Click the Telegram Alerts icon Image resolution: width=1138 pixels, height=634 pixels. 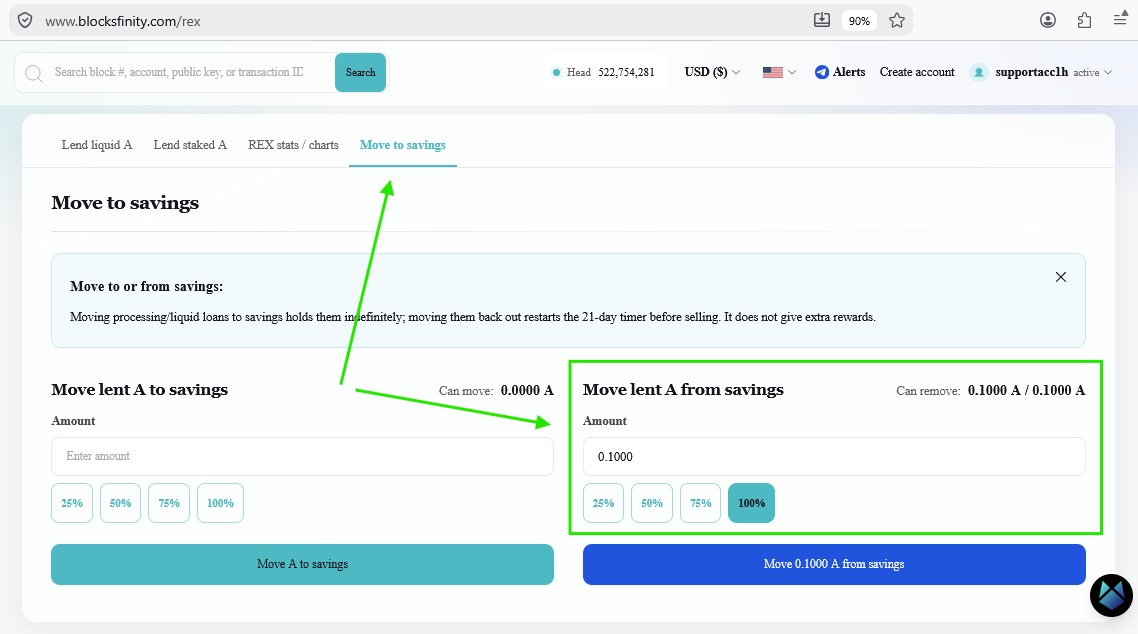(x=822, y=72)
